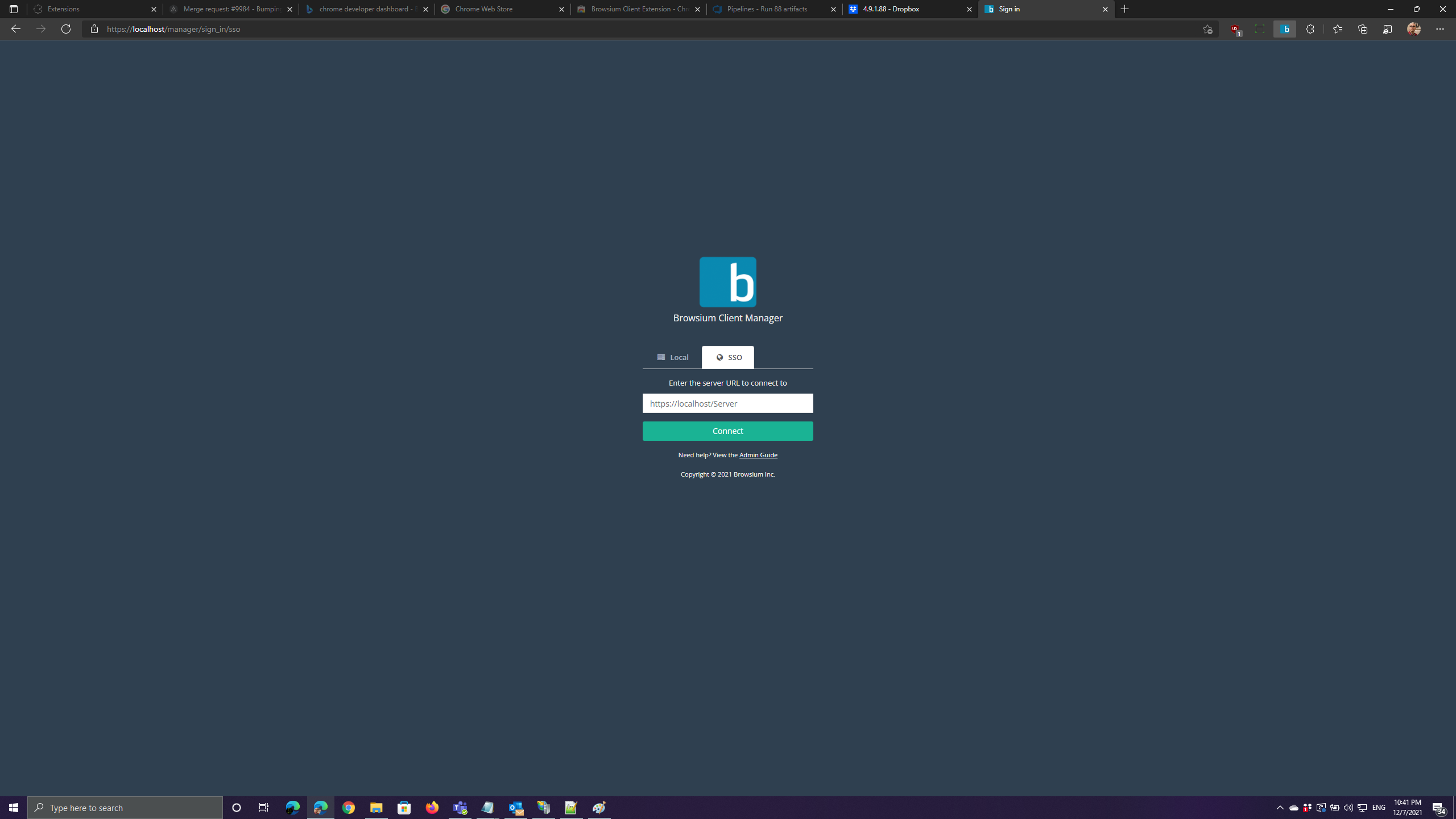Image resolution: width=1456 pixels, height=819 pixels.
Task: Open the Settings and more menu
Action: (1441, 29)
